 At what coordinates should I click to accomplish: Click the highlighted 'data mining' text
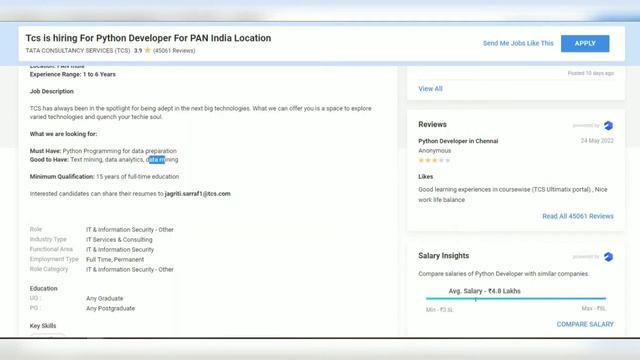(162, 160)
